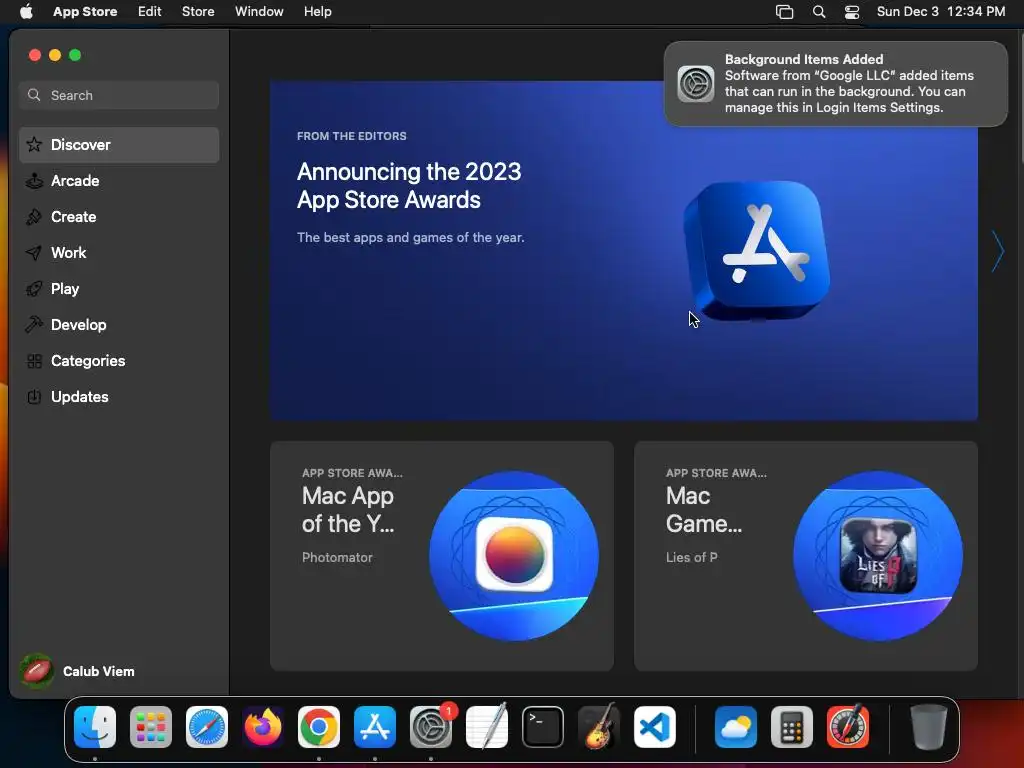Open the Apple menu

pos(26,12)
